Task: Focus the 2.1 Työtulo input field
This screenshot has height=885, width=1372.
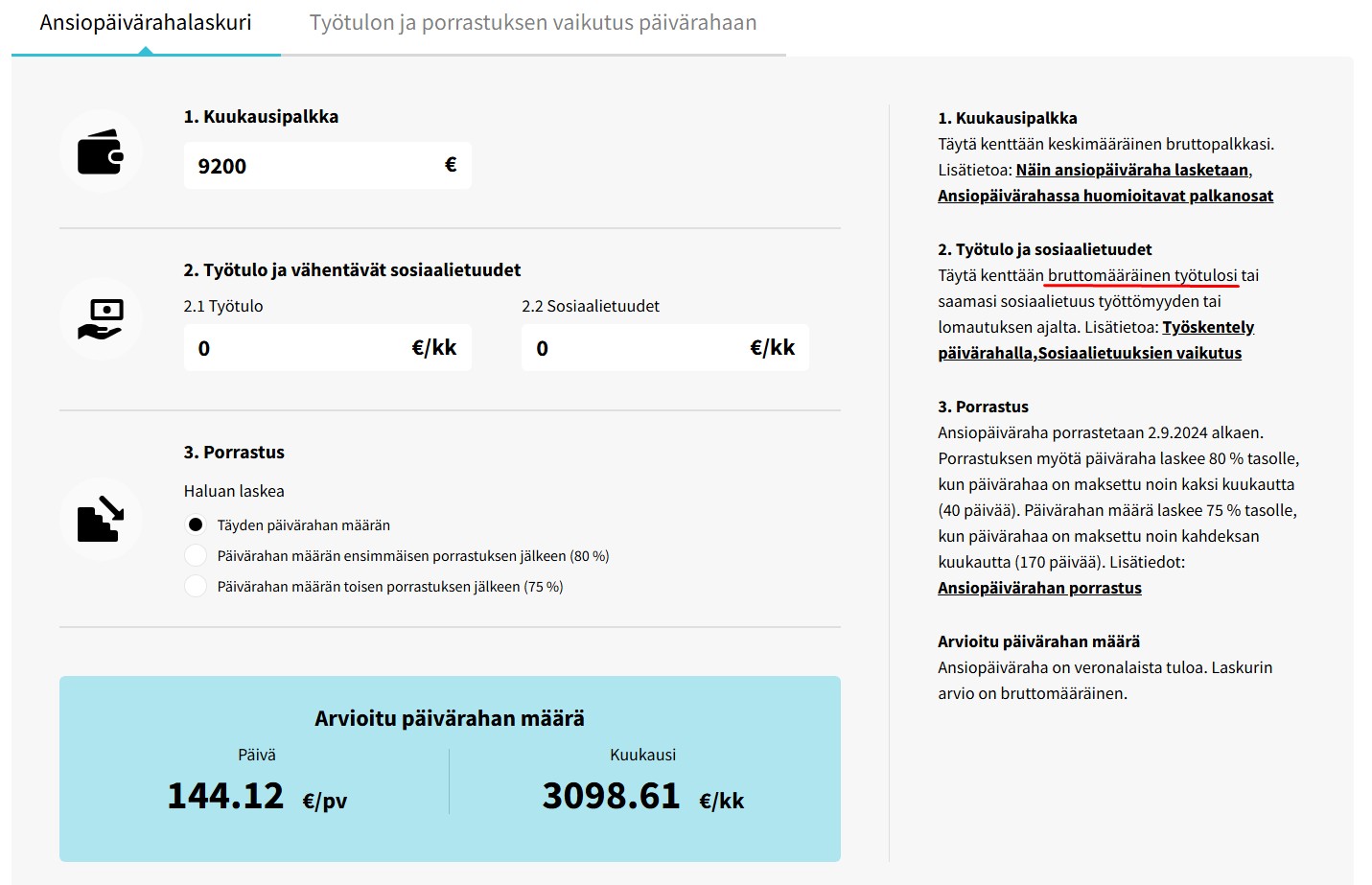Action: [327, 347]
